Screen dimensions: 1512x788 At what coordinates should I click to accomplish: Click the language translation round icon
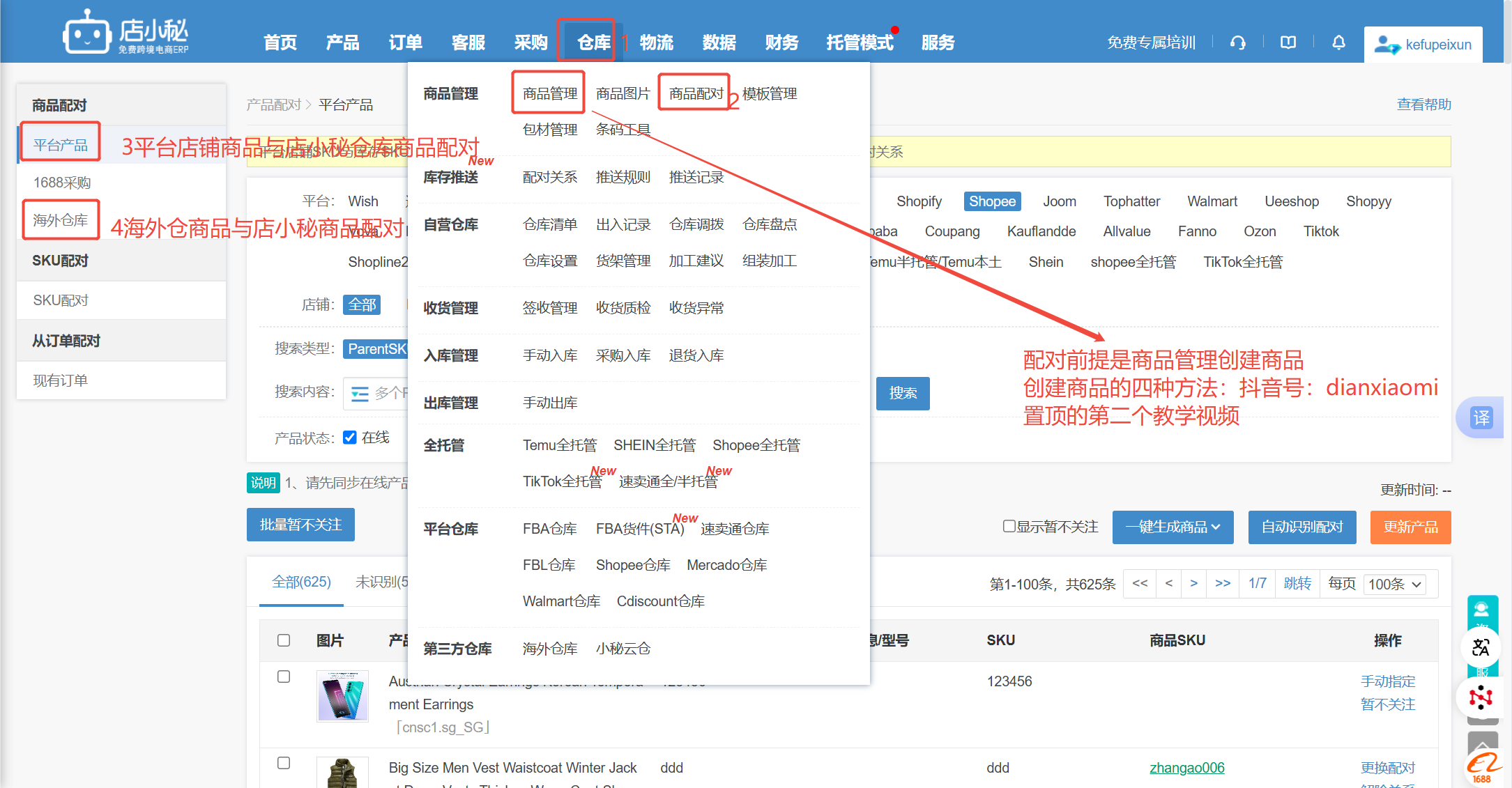click(1481, 647)
